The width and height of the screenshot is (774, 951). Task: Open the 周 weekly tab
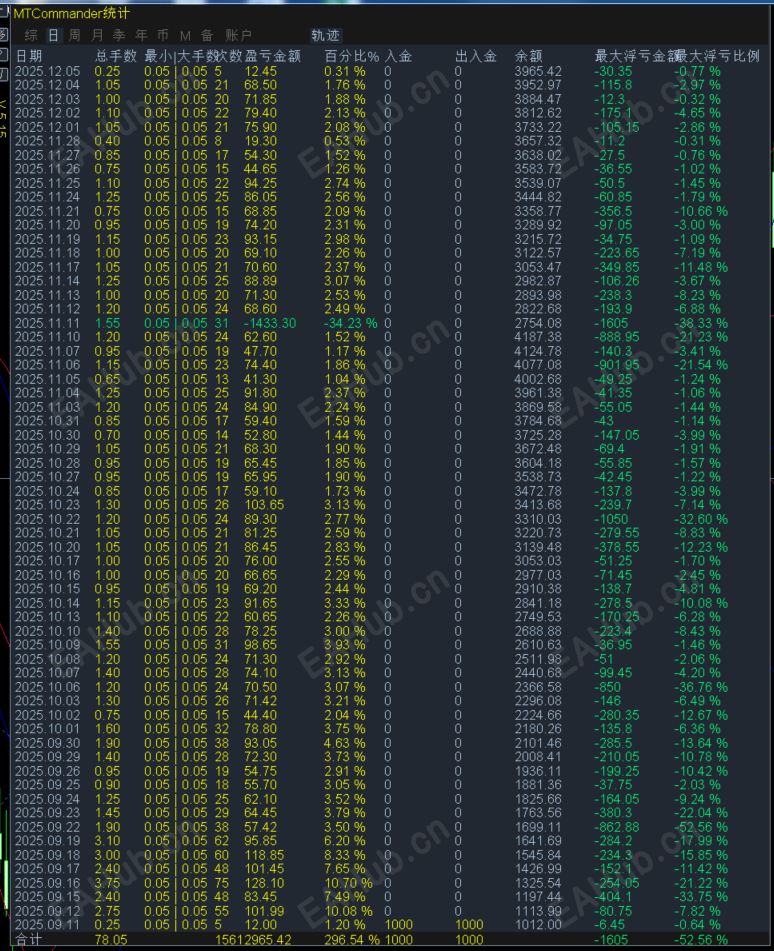(75, 36)
